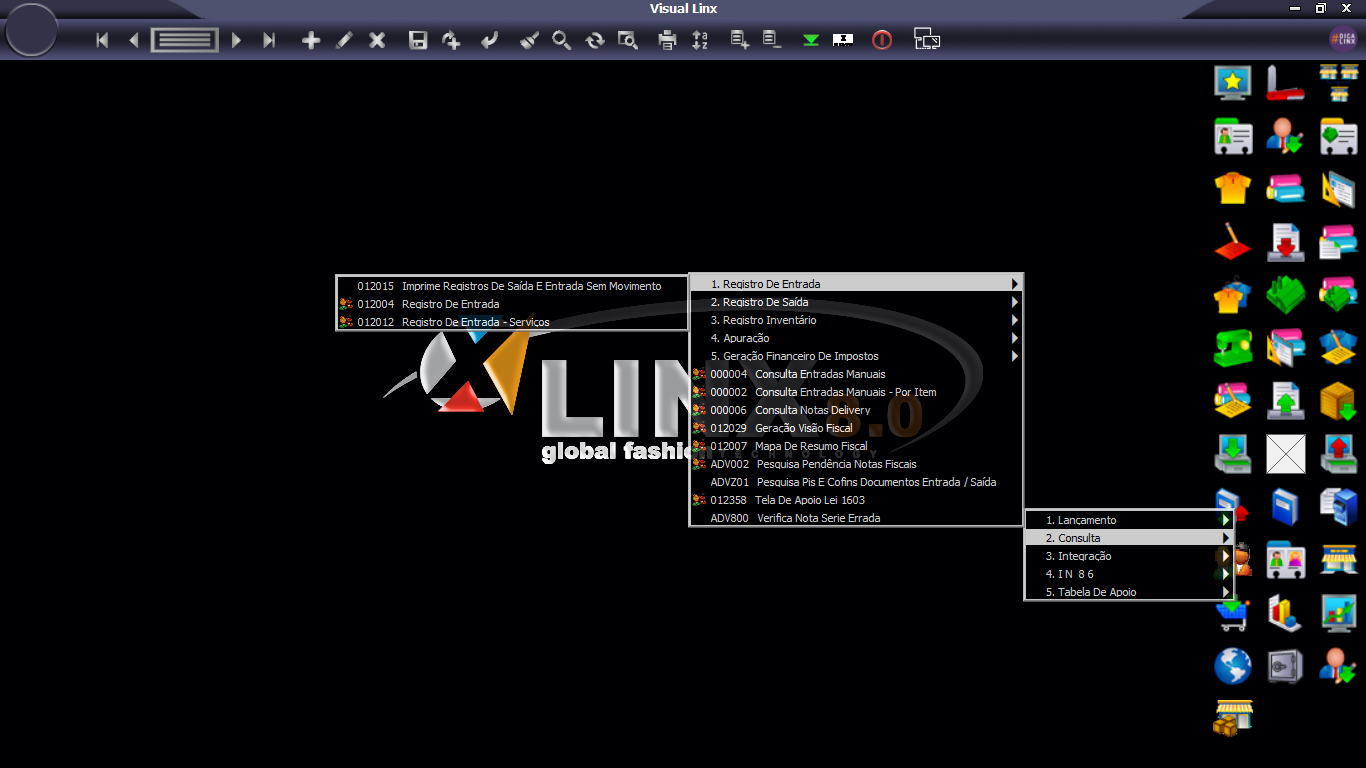
Task: Select the 4. I N 8 6 menu entry
Action: pyautogui.click(x=1129, y=574)
